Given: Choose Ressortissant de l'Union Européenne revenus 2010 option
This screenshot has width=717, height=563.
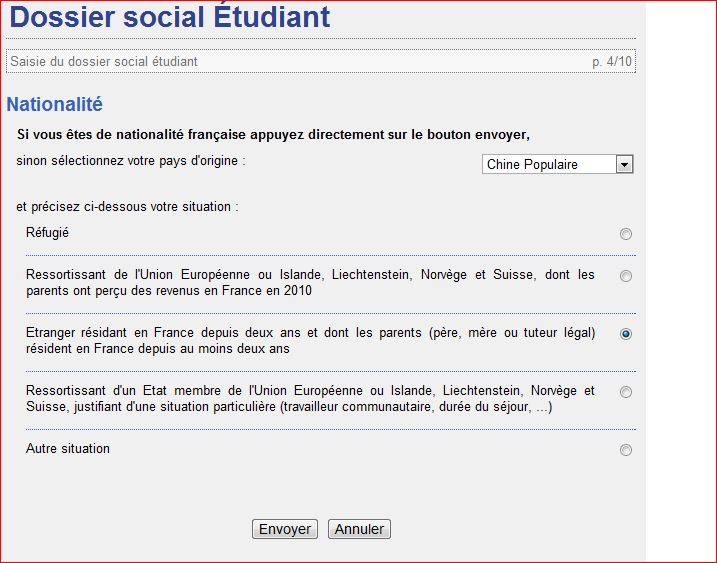Looking at the screenshot, I should tap(626, 276).
